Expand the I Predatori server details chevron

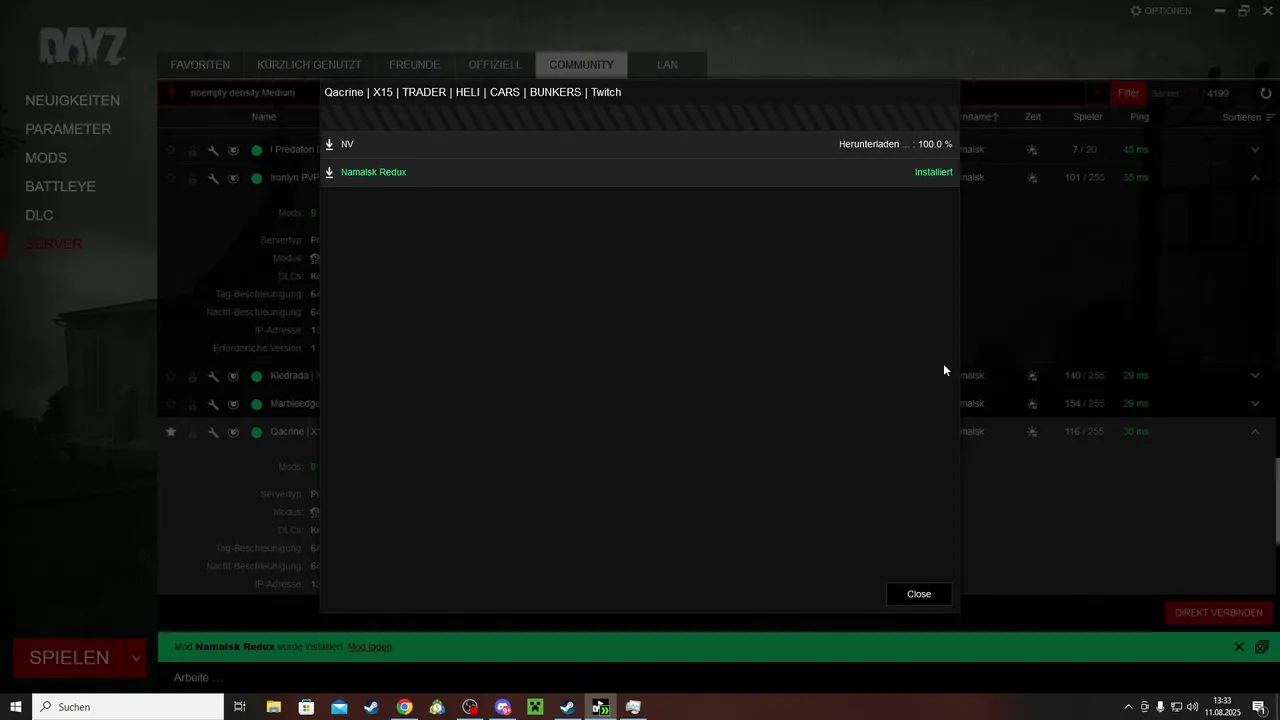pyautogui.click(x=1255, y=150)
